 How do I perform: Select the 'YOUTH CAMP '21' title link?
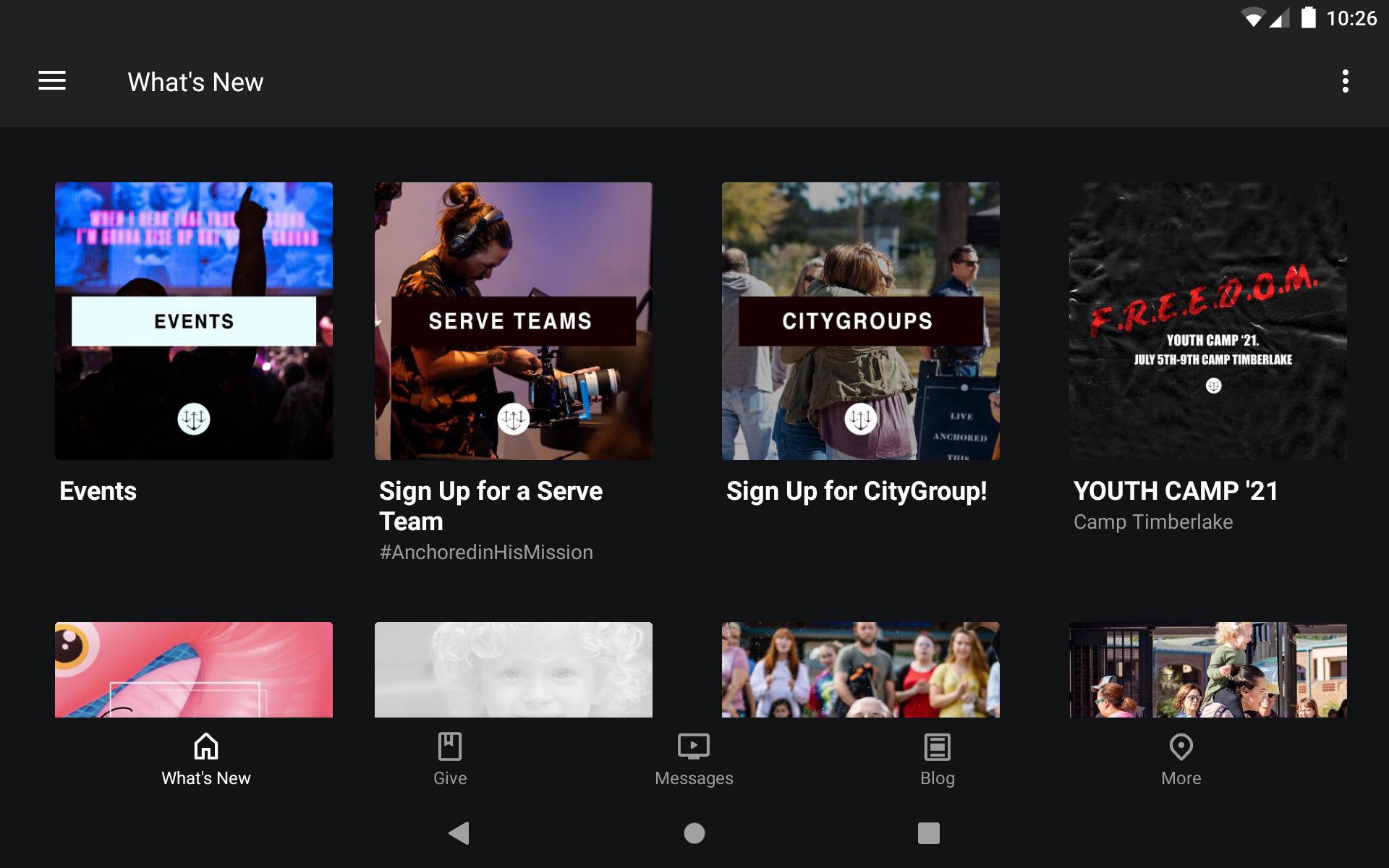click(1176, 491)
